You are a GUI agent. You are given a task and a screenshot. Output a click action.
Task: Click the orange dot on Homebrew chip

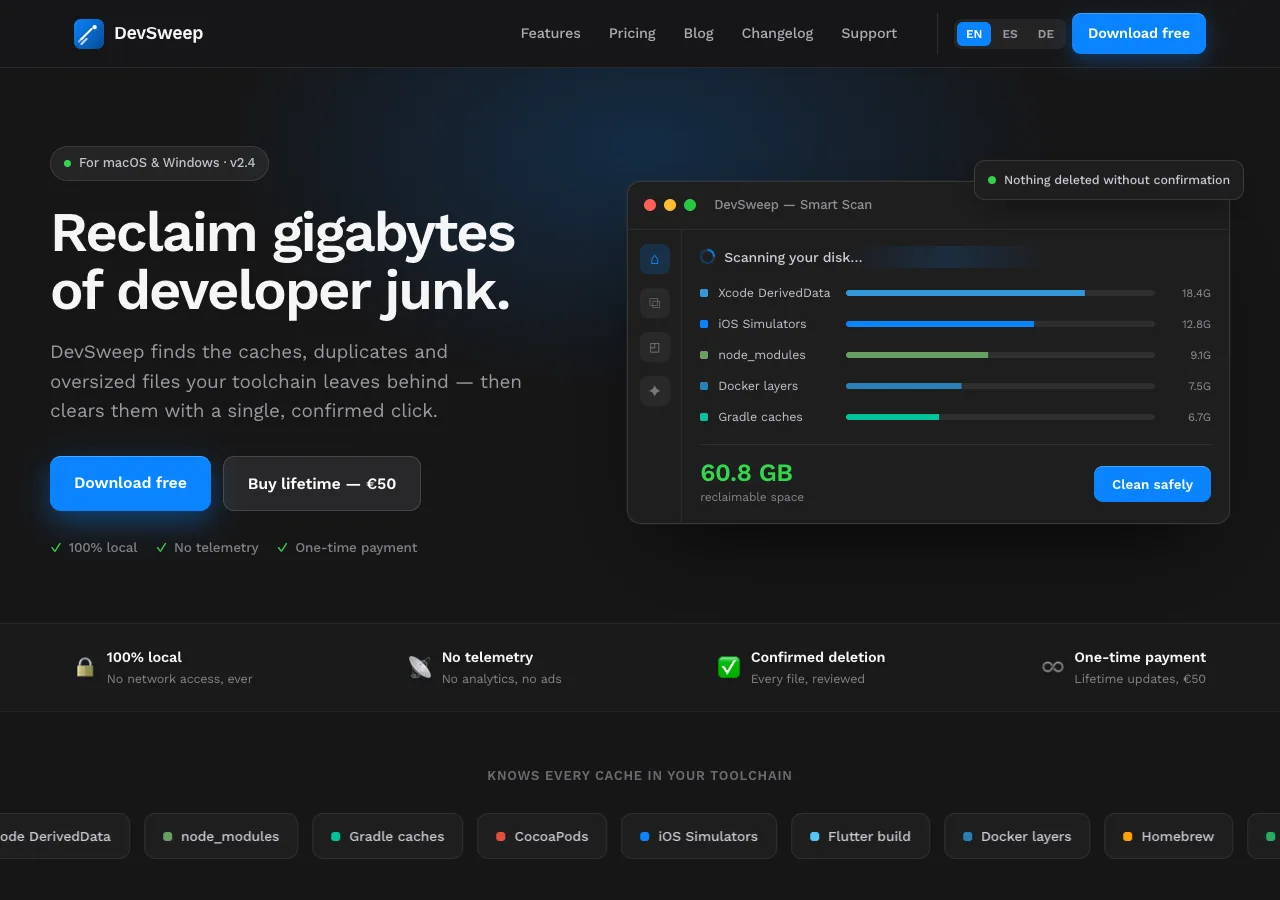click(x=1127, y=836)
